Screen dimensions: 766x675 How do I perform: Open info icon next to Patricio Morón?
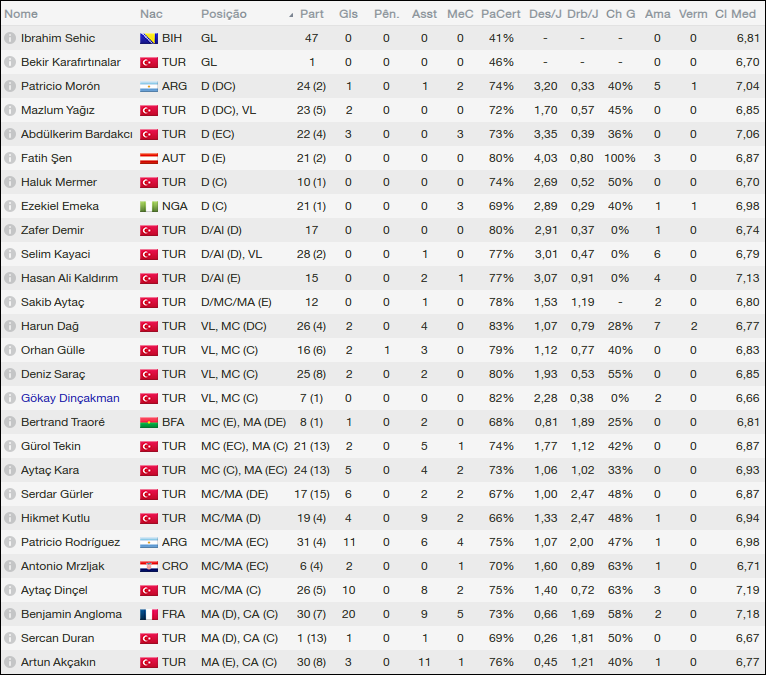(x=10, y=86)
